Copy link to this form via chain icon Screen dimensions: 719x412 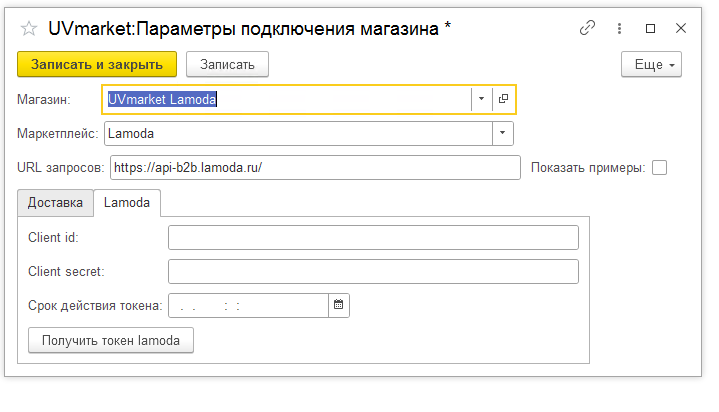[x=587, y=28]
